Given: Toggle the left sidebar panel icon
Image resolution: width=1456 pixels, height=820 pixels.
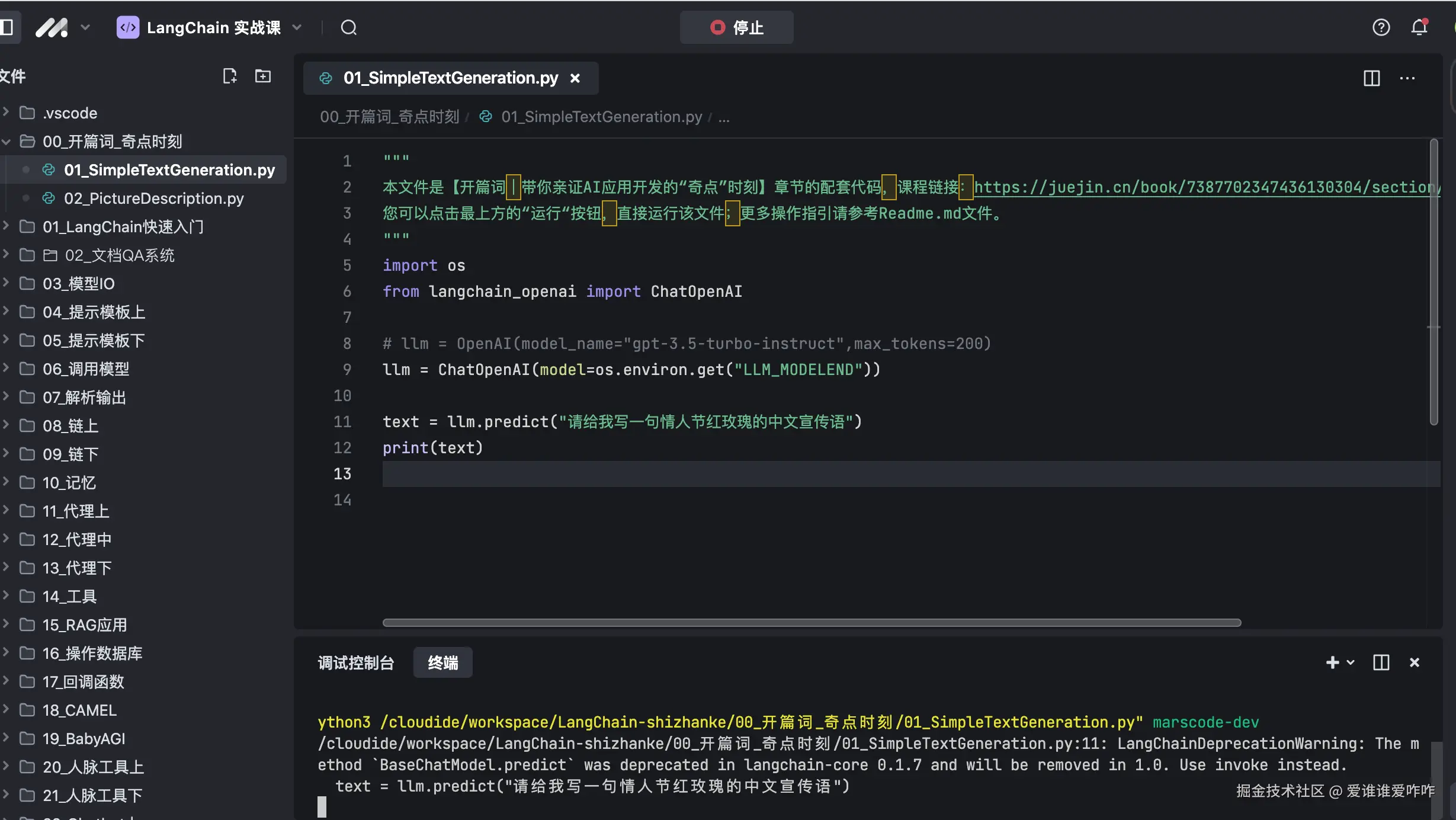Looking at the screenshot, I should coord(7,27).
